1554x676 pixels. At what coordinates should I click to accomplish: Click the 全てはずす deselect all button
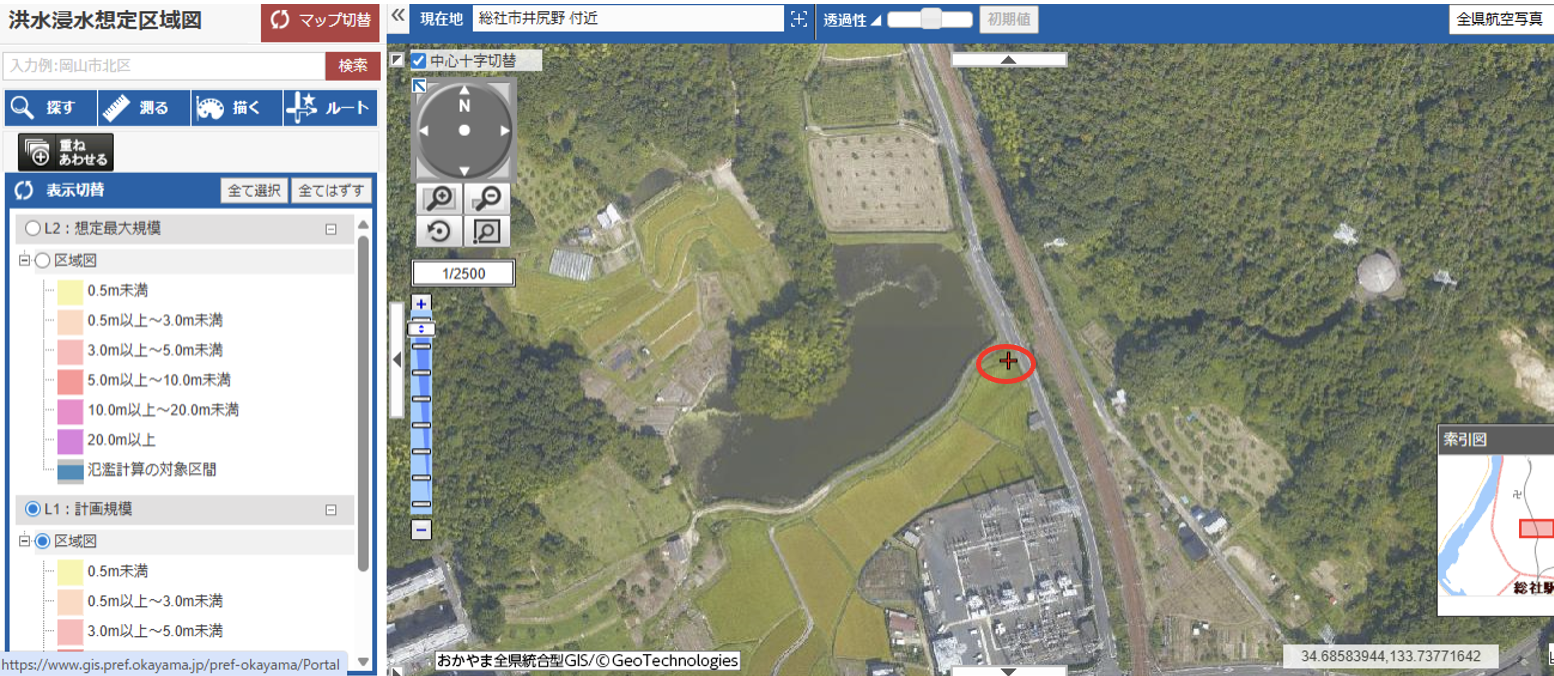click(332, 190)
